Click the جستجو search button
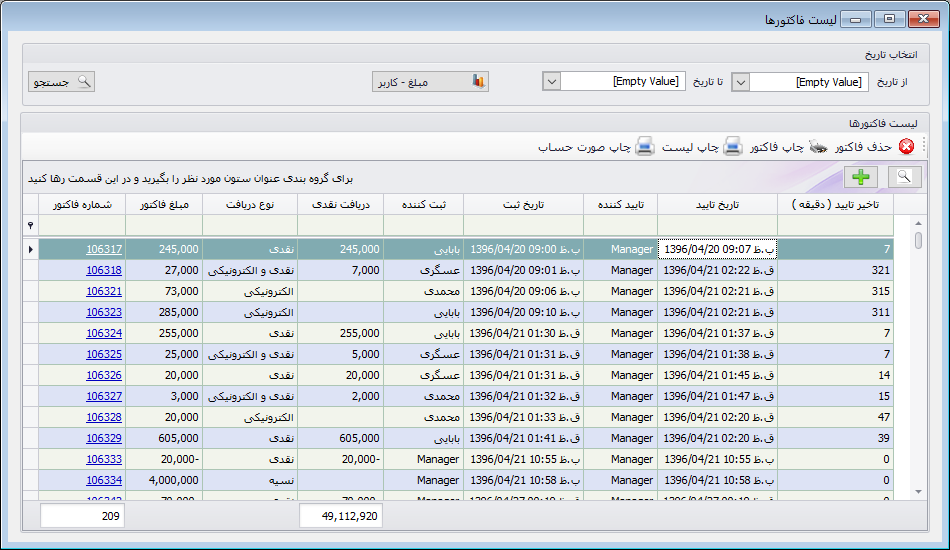This screenshot has height=550, width=950. click(61, 81)
